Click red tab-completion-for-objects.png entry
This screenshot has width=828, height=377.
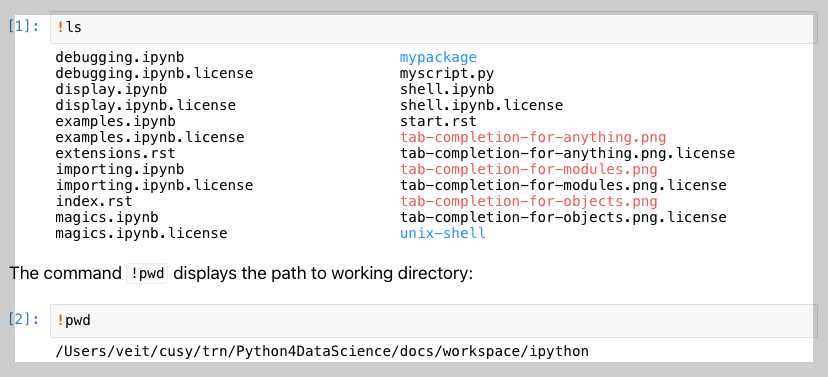point(529,201)
